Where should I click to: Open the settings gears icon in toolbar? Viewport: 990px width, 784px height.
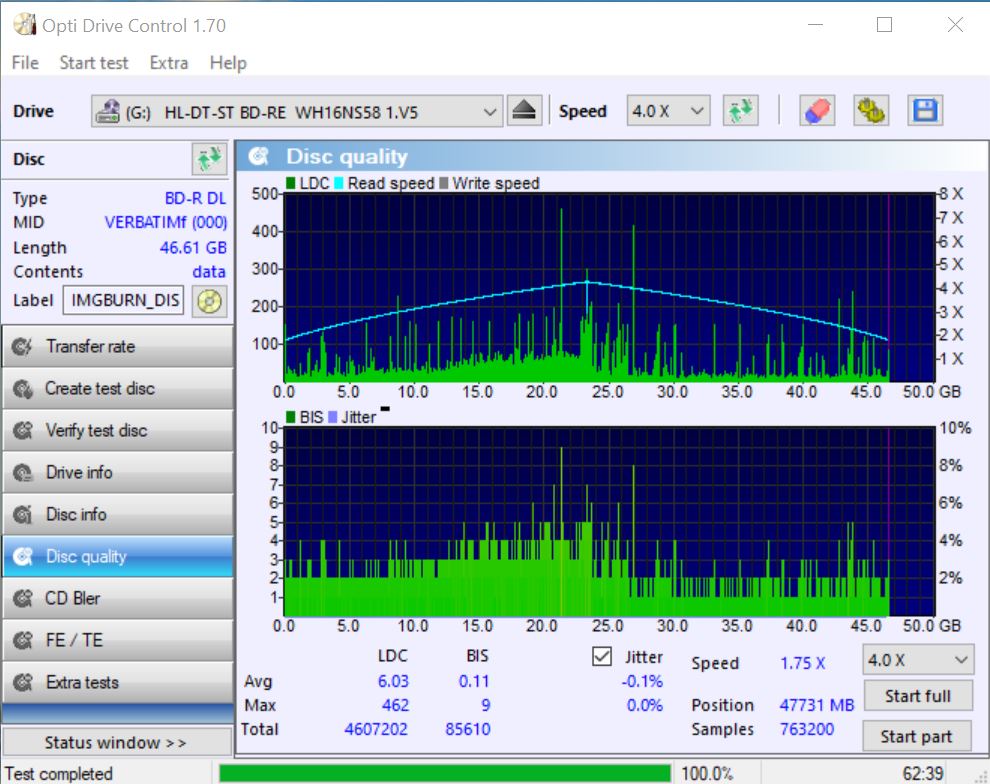871,111
